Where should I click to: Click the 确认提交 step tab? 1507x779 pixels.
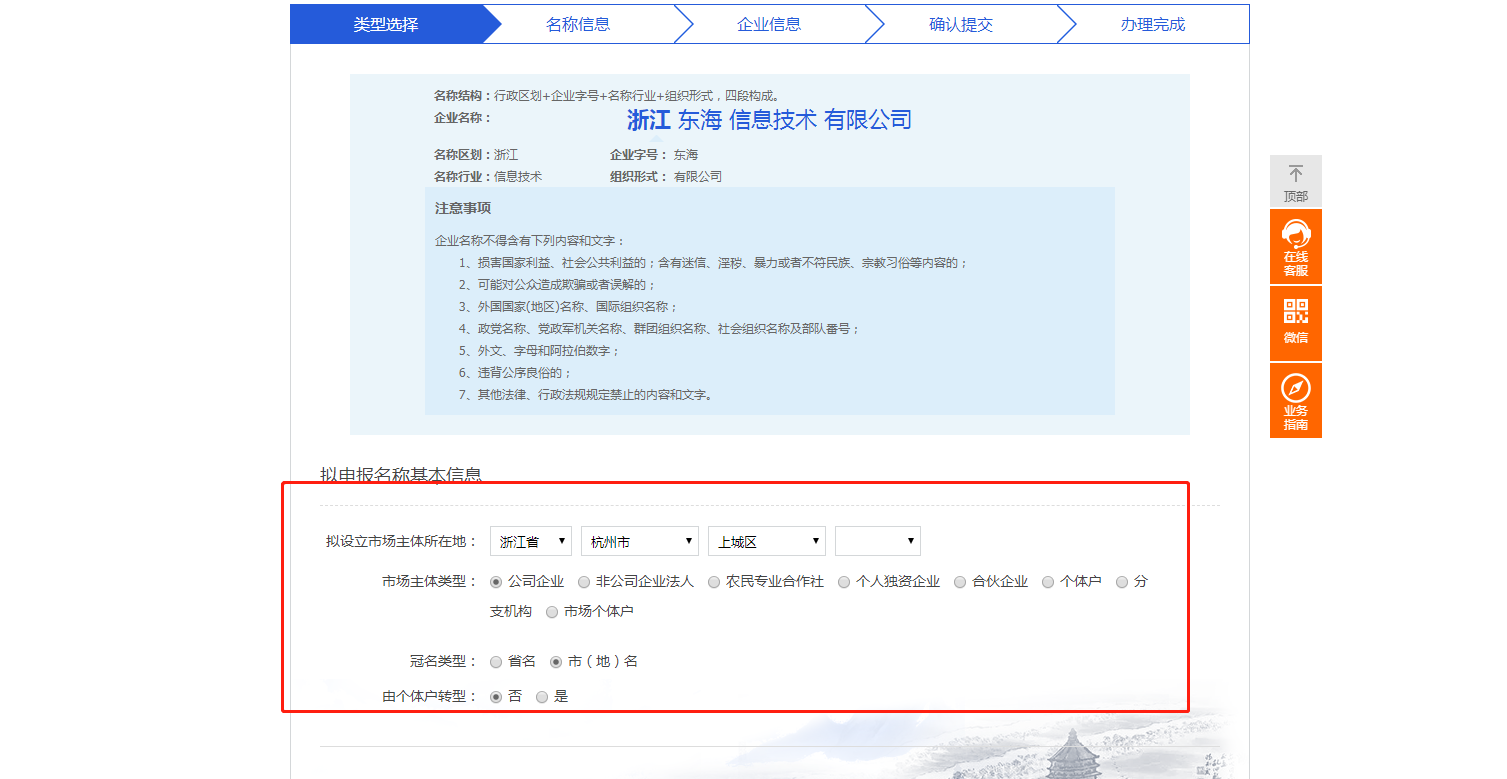961,25
